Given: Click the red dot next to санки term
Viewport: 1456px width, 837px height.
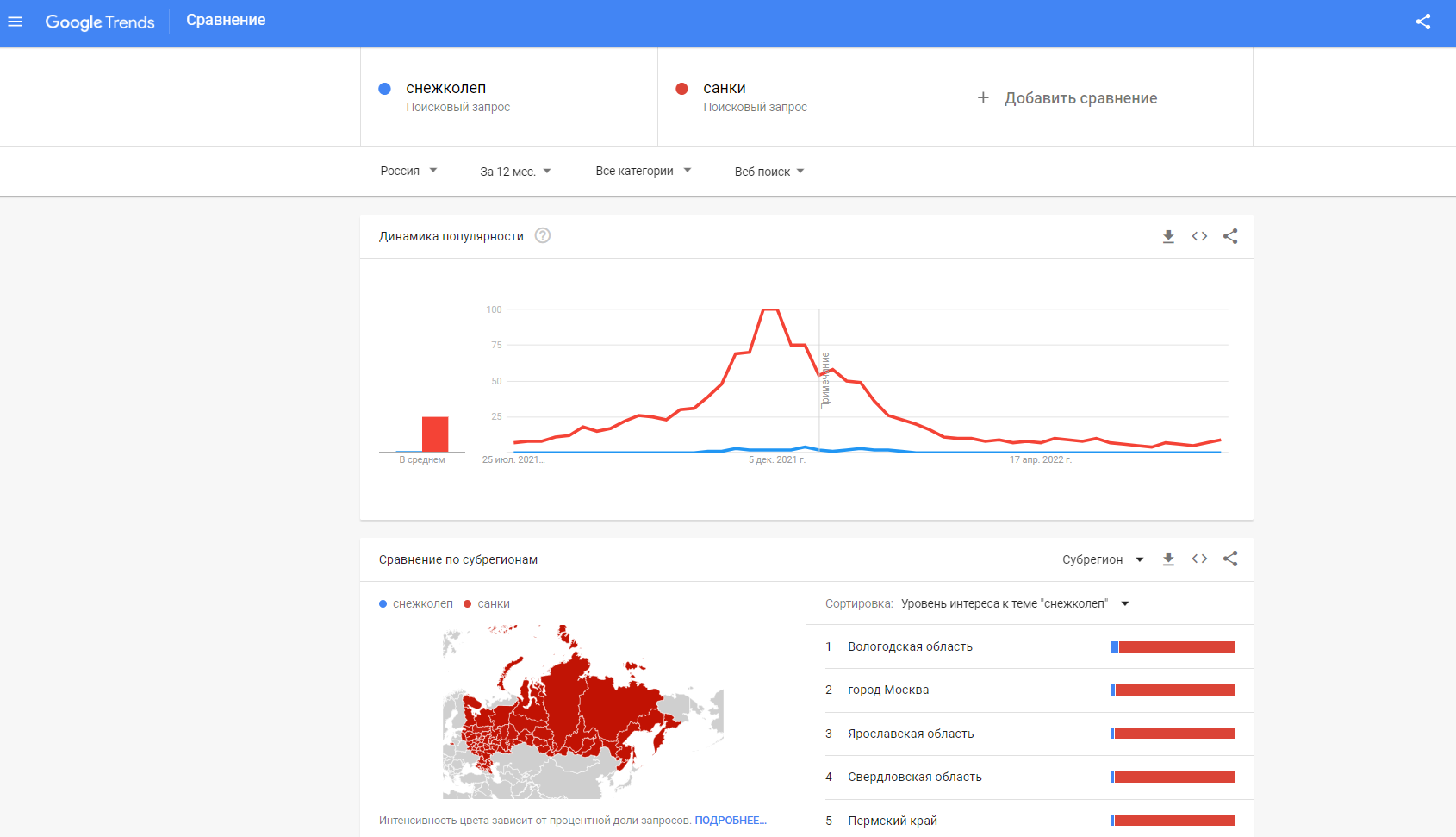Looking at the screenshot, I should click(681, 89).
